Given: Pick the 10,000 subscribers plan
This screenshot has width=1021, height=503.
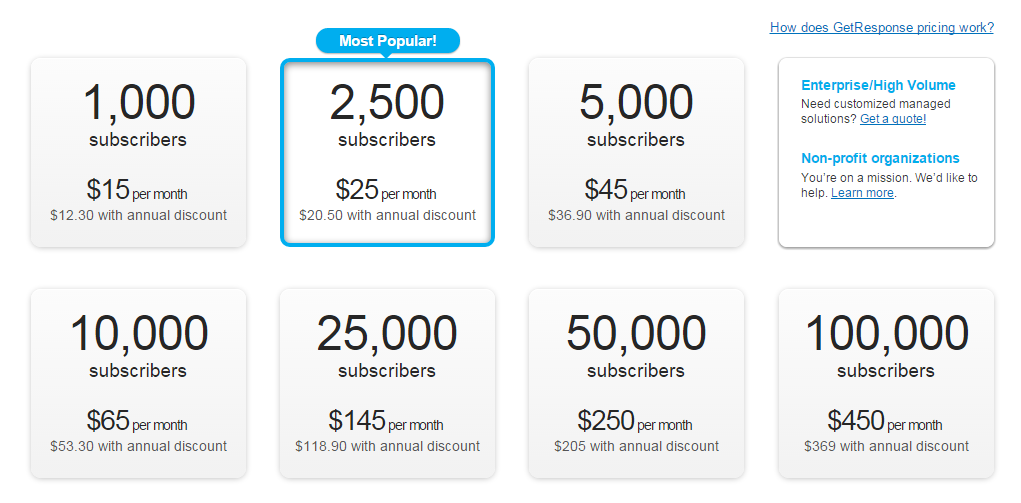Looking at the screenshot, I should coord(138,383).
